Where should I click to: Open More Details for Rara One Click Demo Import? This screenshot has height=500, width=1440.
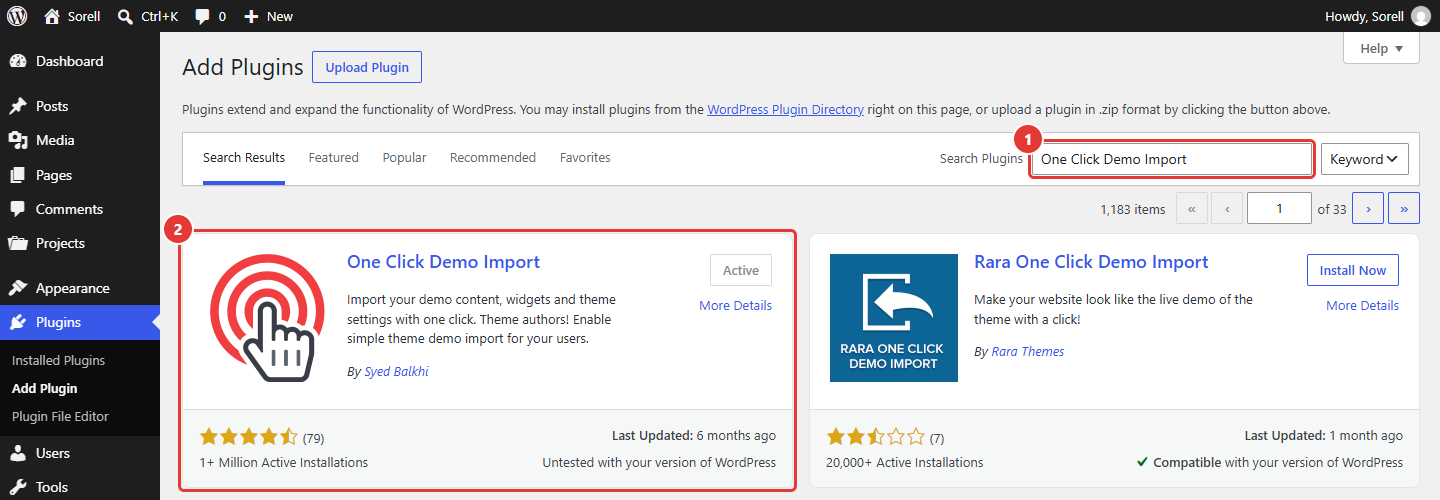(1362, 305)
